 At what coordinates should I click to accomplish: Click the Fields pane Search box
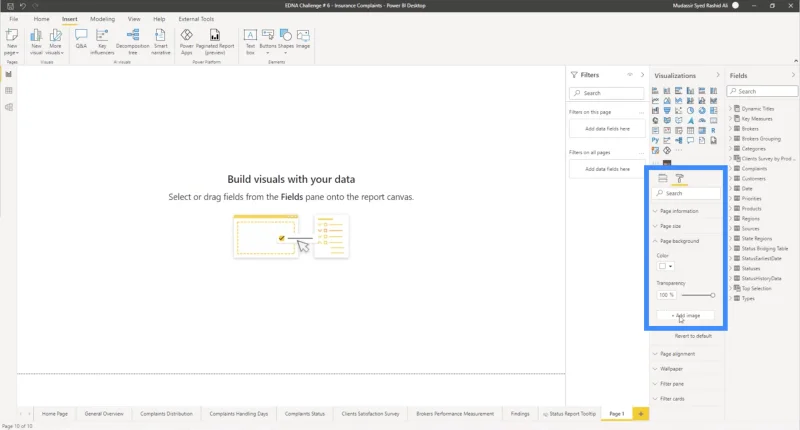click(762, 91)
